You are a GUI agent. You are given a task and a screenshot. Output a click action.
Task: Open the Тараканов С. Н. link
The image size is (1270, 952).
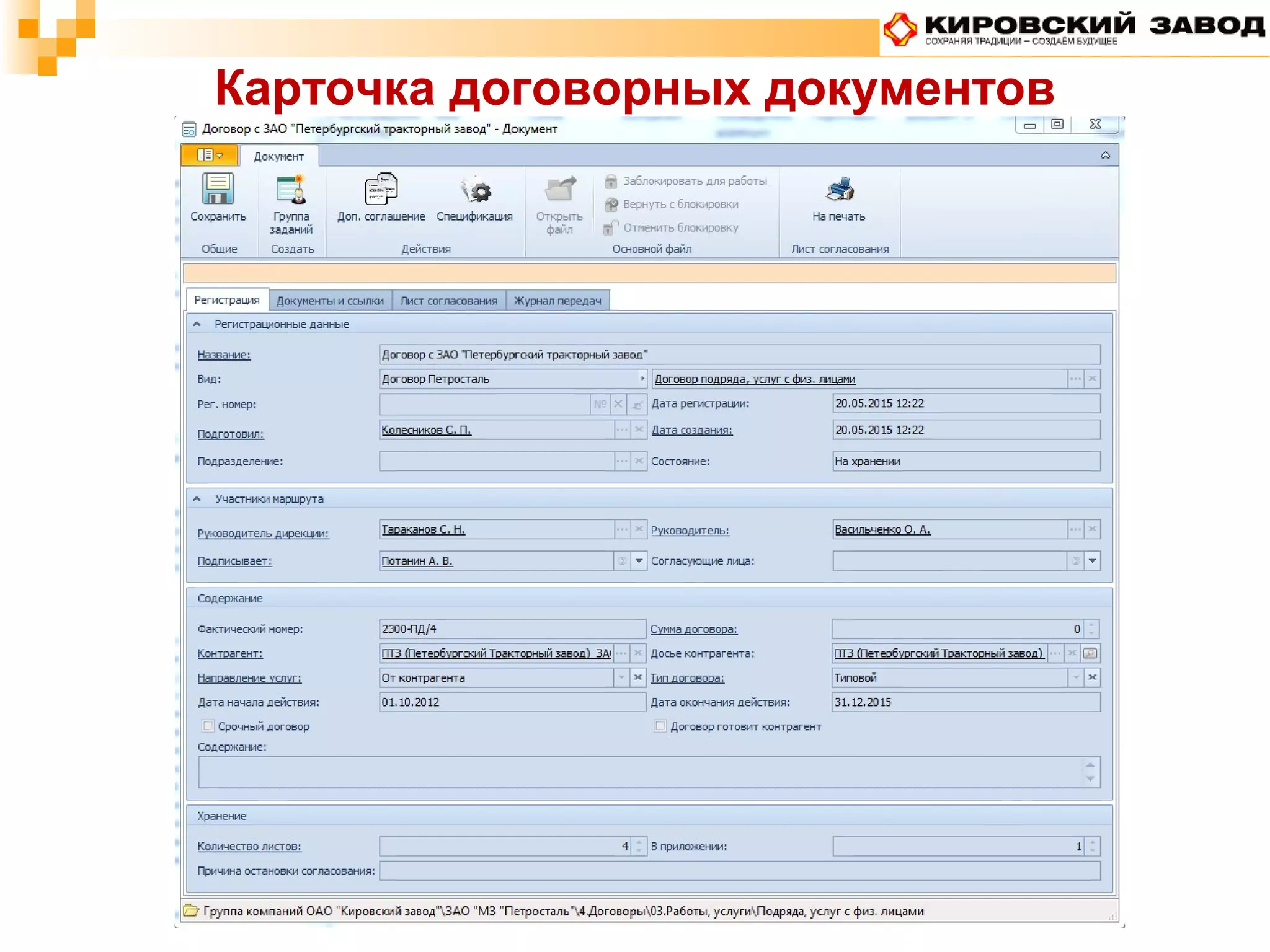coord(423,530)
